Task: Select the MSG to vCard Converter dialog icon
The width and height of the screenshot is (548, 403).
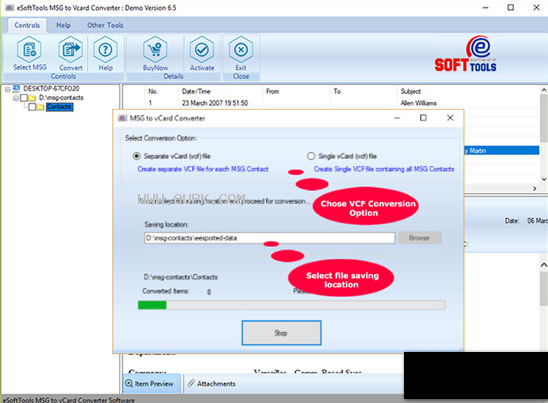Action: (122, 118)
